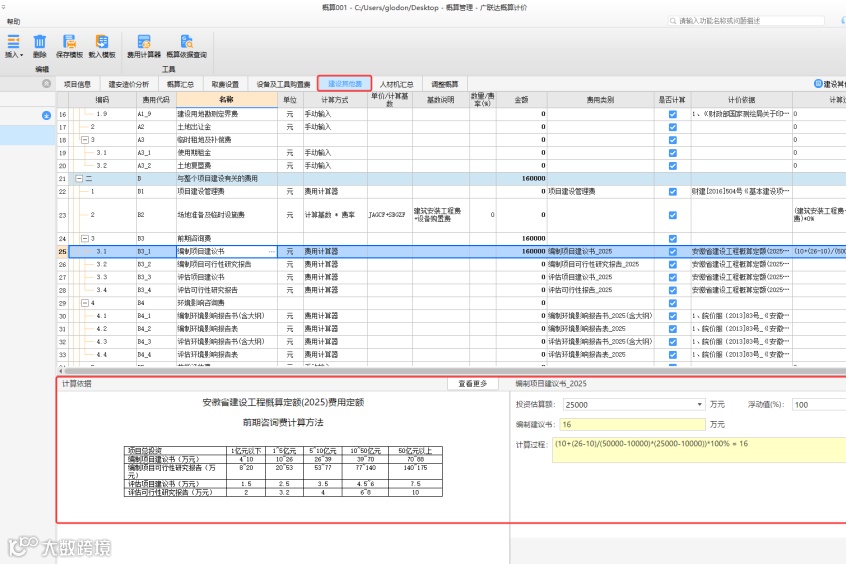This screenshot has width=846, height=564.
Task: Click the 载入模板 icon
Action: pyautogui.click(x=101, y=42)
